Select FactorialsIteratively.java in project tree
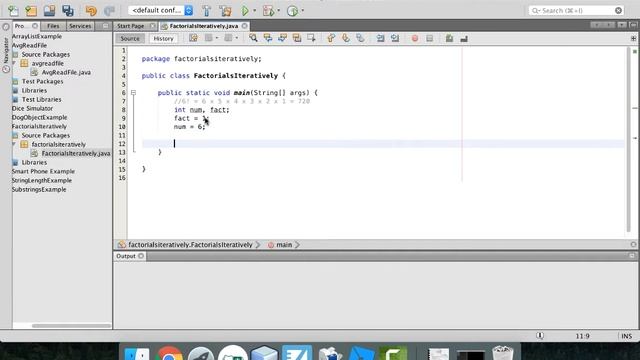 click(x=76, y=153)
